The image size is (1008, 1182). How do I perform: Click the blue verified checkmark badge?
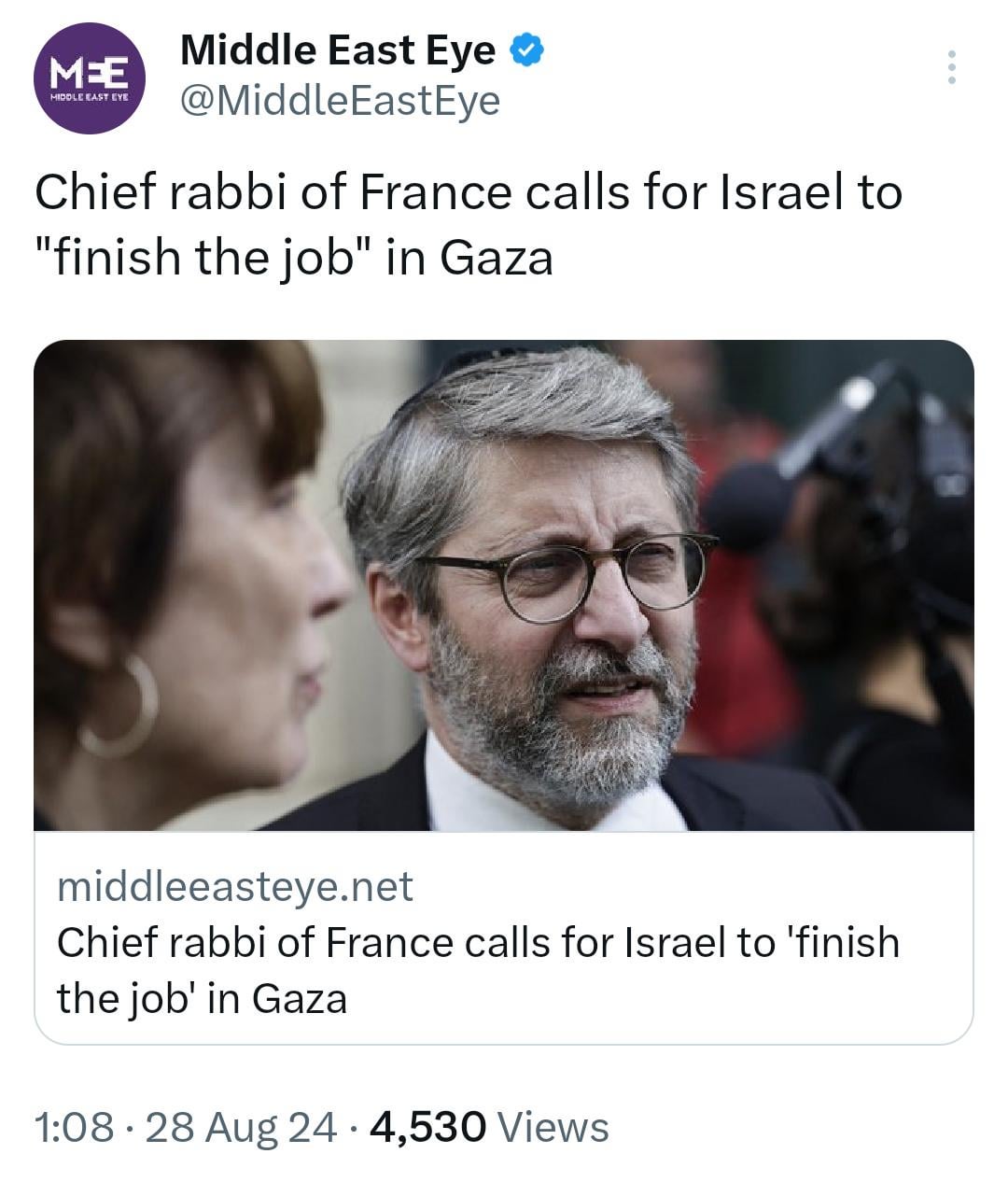pyautogui.click(x=527, y=50)
